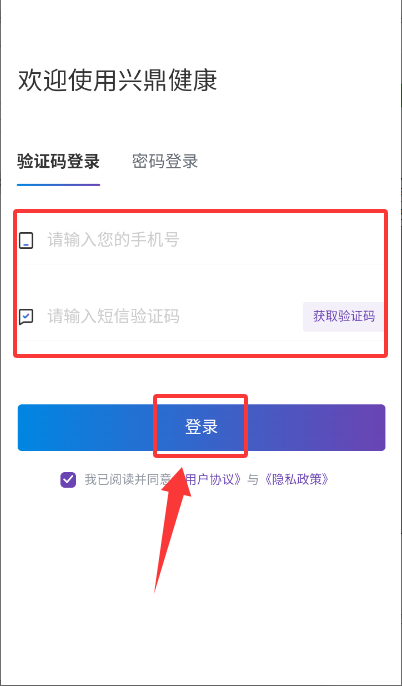
Task: Click the SMS message icon beside 请输入短信验证码
Action: [26, 316]
